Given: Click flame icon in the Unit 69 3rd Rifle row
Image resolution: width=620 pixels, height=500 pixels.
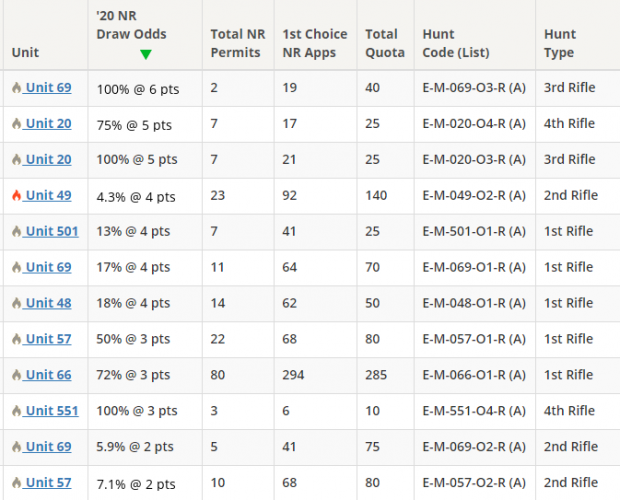Looking at the screenshot, I should 16,88.
